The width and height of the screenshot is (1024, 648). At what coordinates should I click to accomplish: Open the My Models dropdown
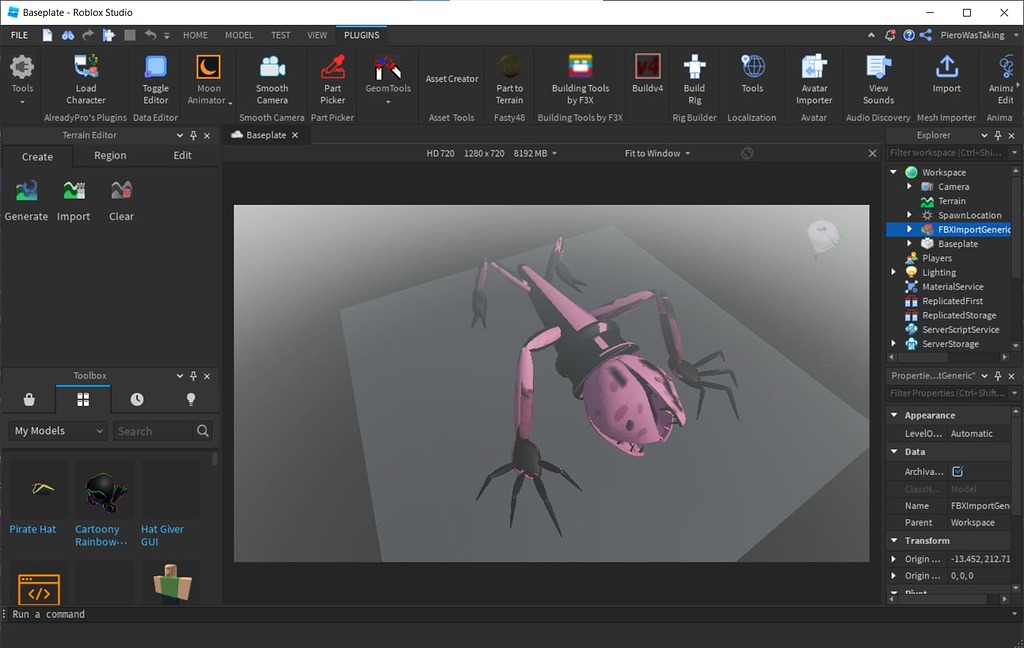click(x=58, y=430)
